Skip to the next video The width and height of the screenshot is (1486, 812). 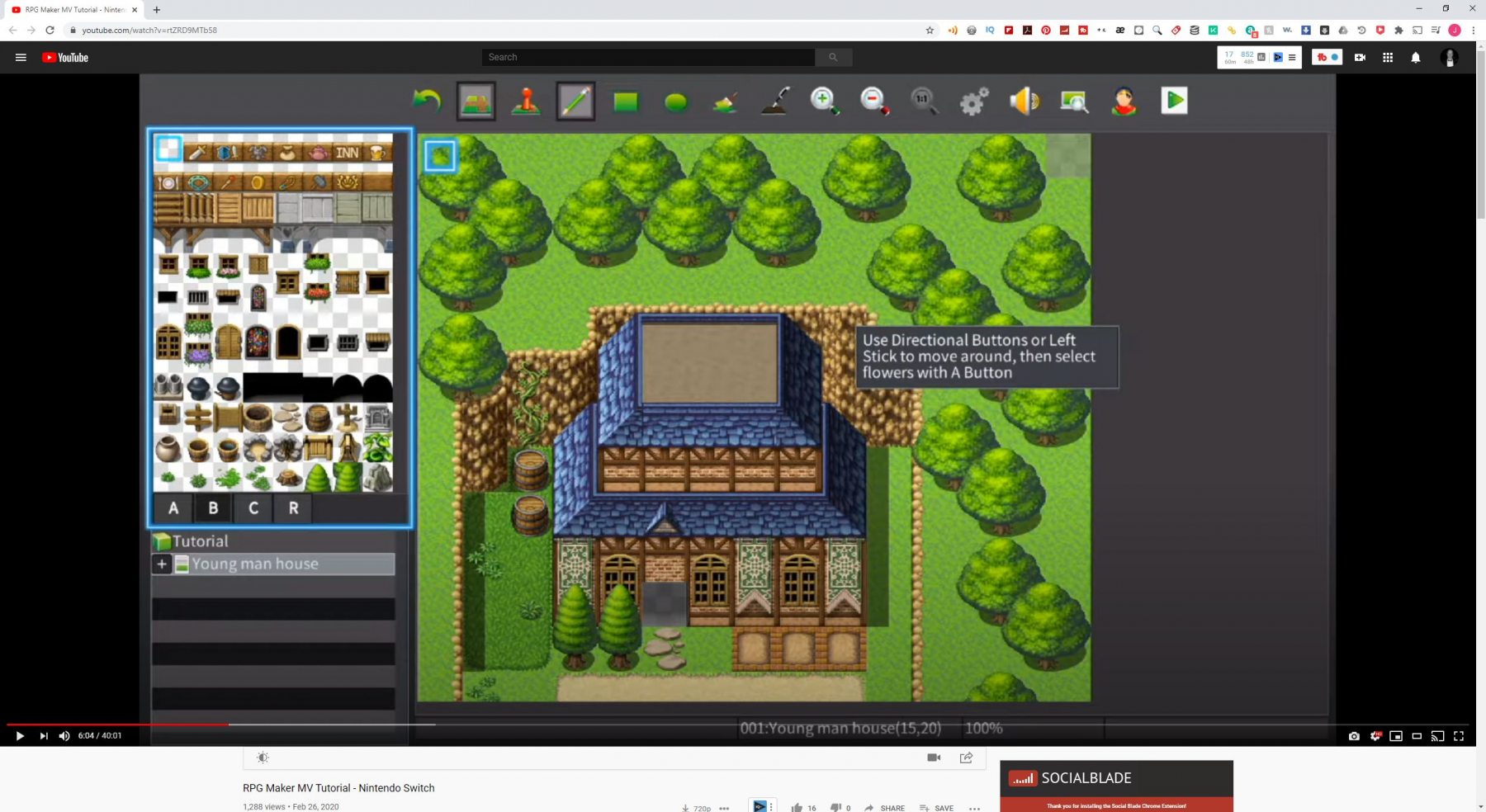coord(43,736)
